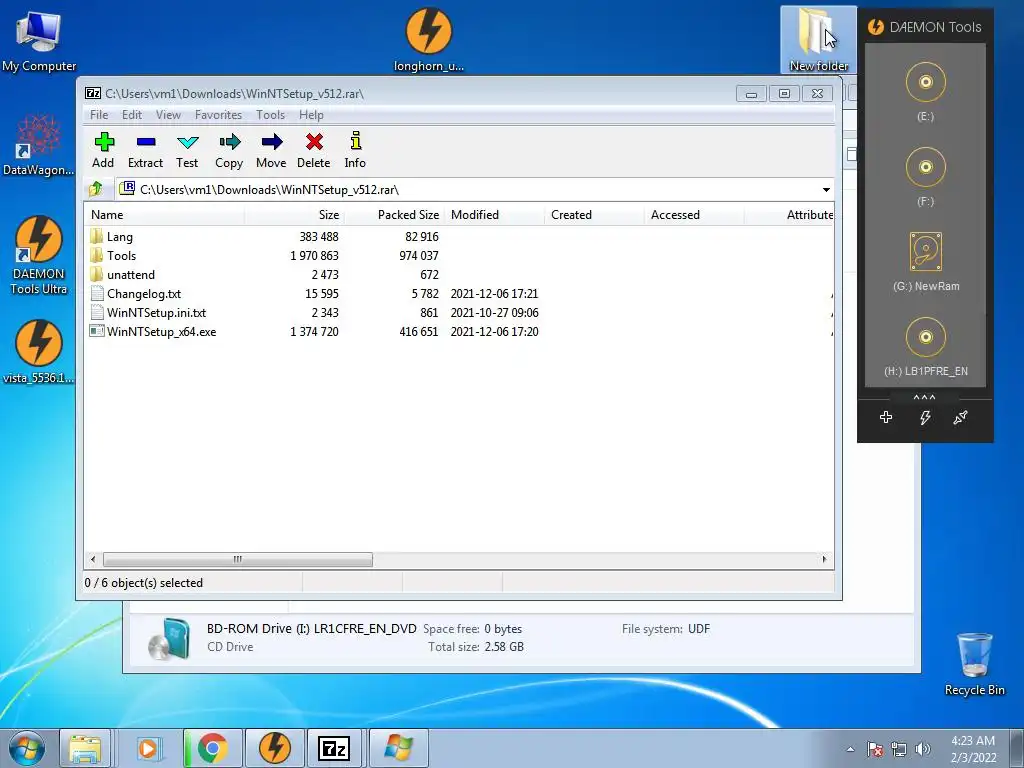Click the scroll left arrow in file list
Image resolution: width=1024 pixels, height=768 pixels.
click(x=93, y=559)
